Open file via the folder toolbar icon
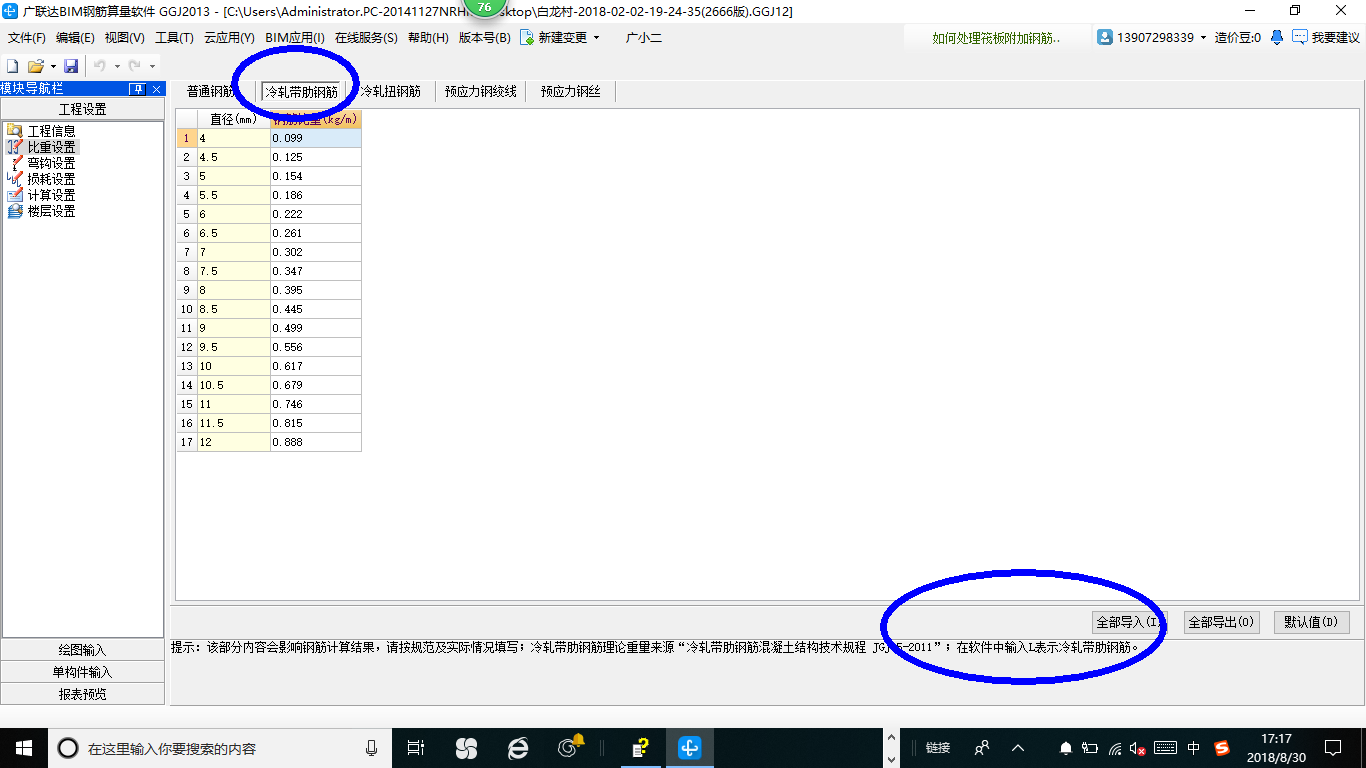Image resolution: width=1366 pixels, height=768 pixels. click(x=35, y=66)
